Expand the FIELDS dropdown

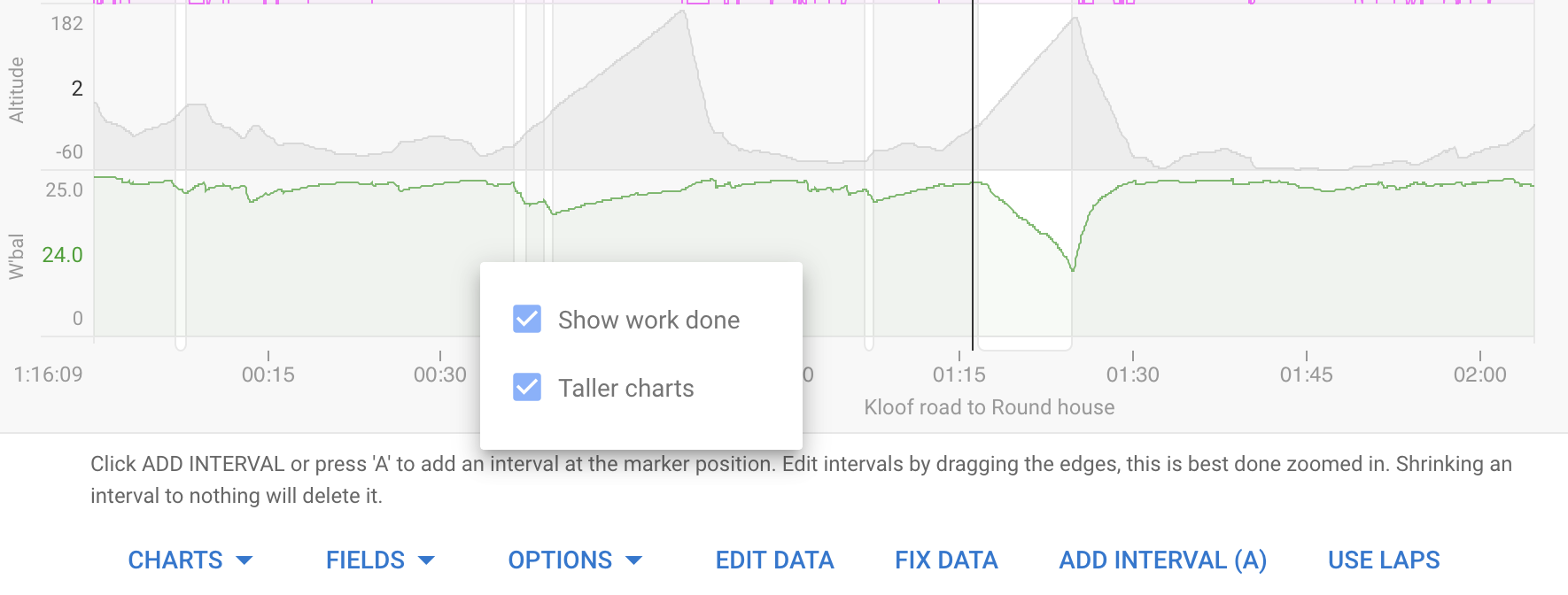tap(380, 560)
